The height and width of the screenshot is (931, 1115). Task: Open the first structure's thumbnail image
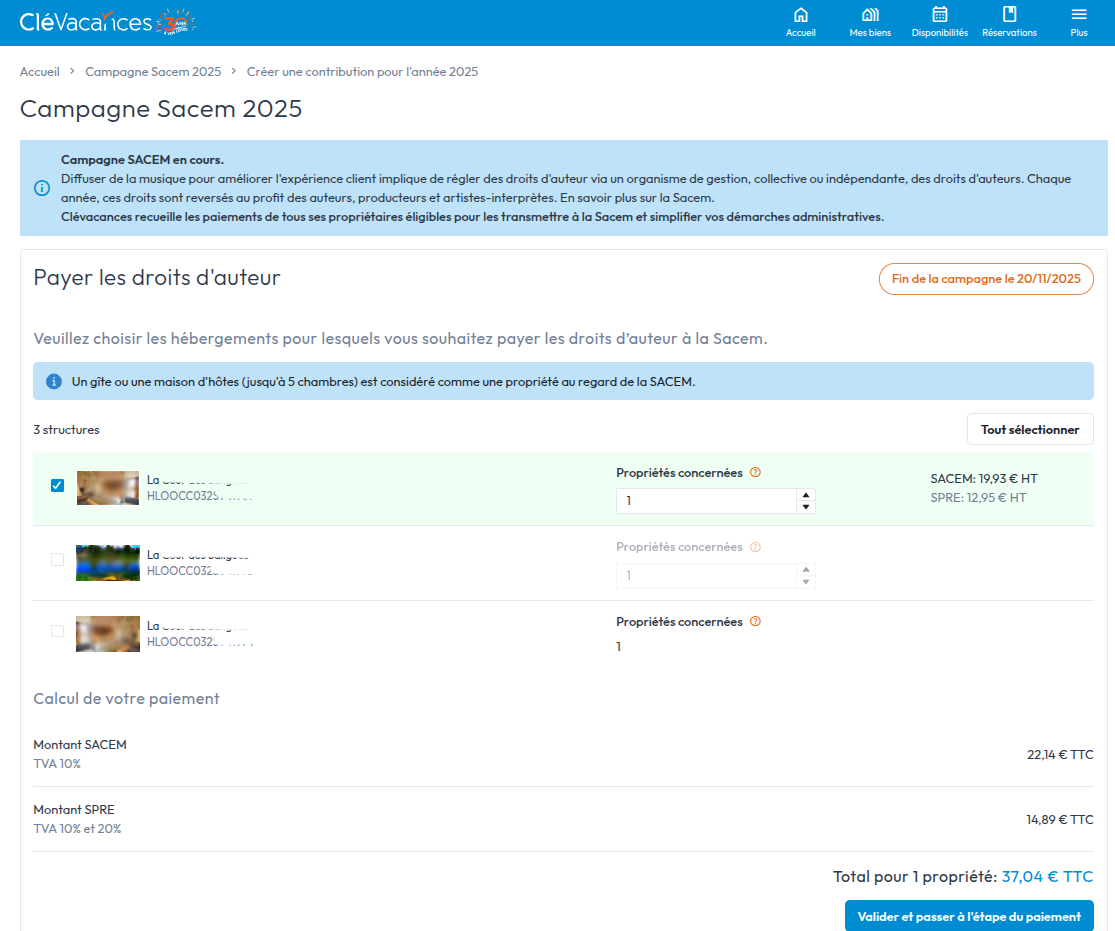click(107, 488)
